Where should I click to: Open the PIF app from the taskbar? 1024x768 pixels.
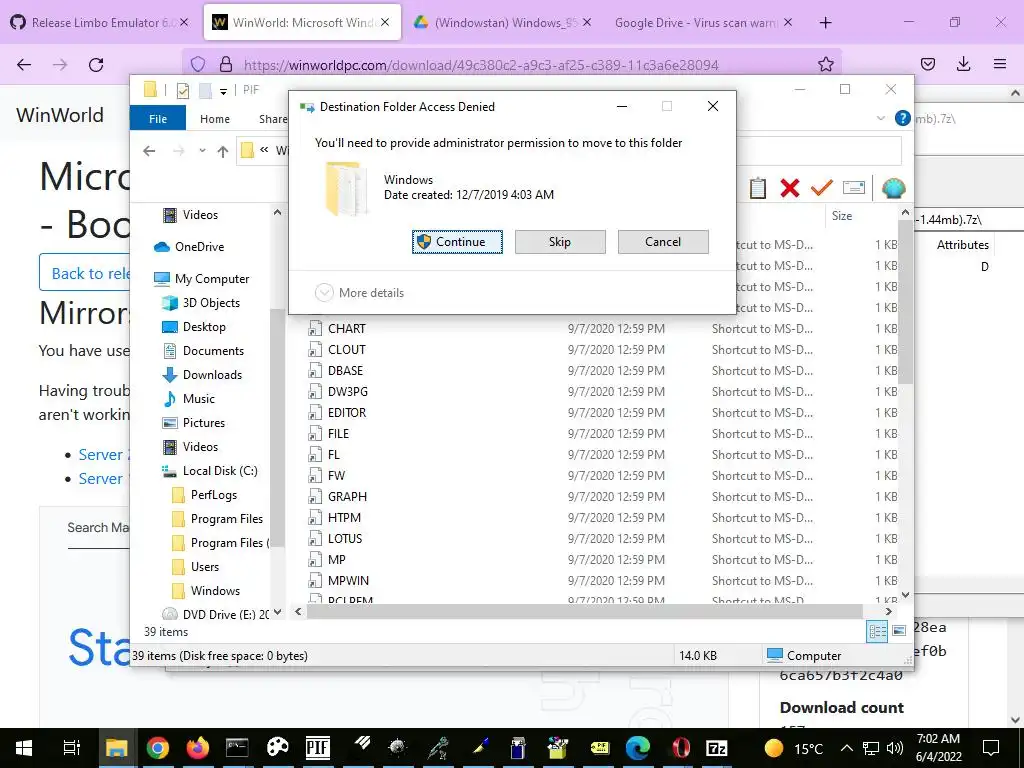click(317, 747)
